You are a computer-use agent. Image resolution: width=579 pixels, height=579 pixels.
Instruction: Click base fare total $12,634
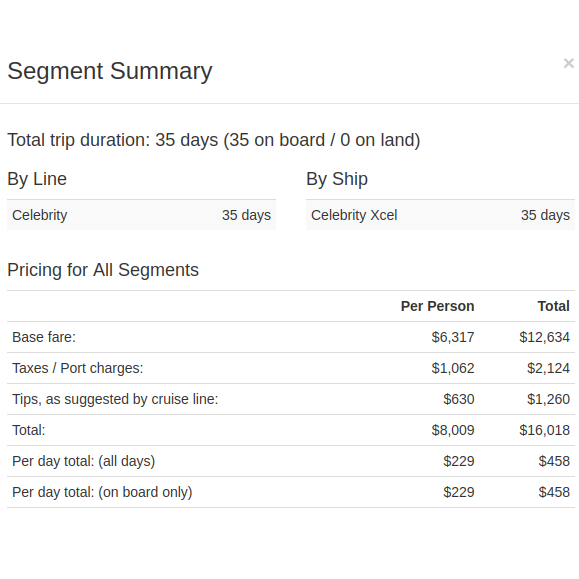point(544,337)
